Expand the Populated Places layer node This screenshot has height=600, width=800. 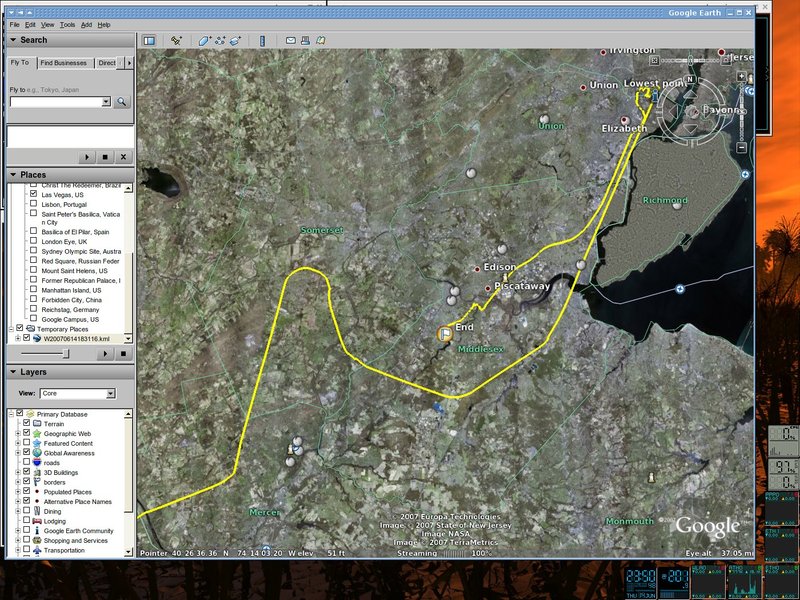click(x=18, y=491)
